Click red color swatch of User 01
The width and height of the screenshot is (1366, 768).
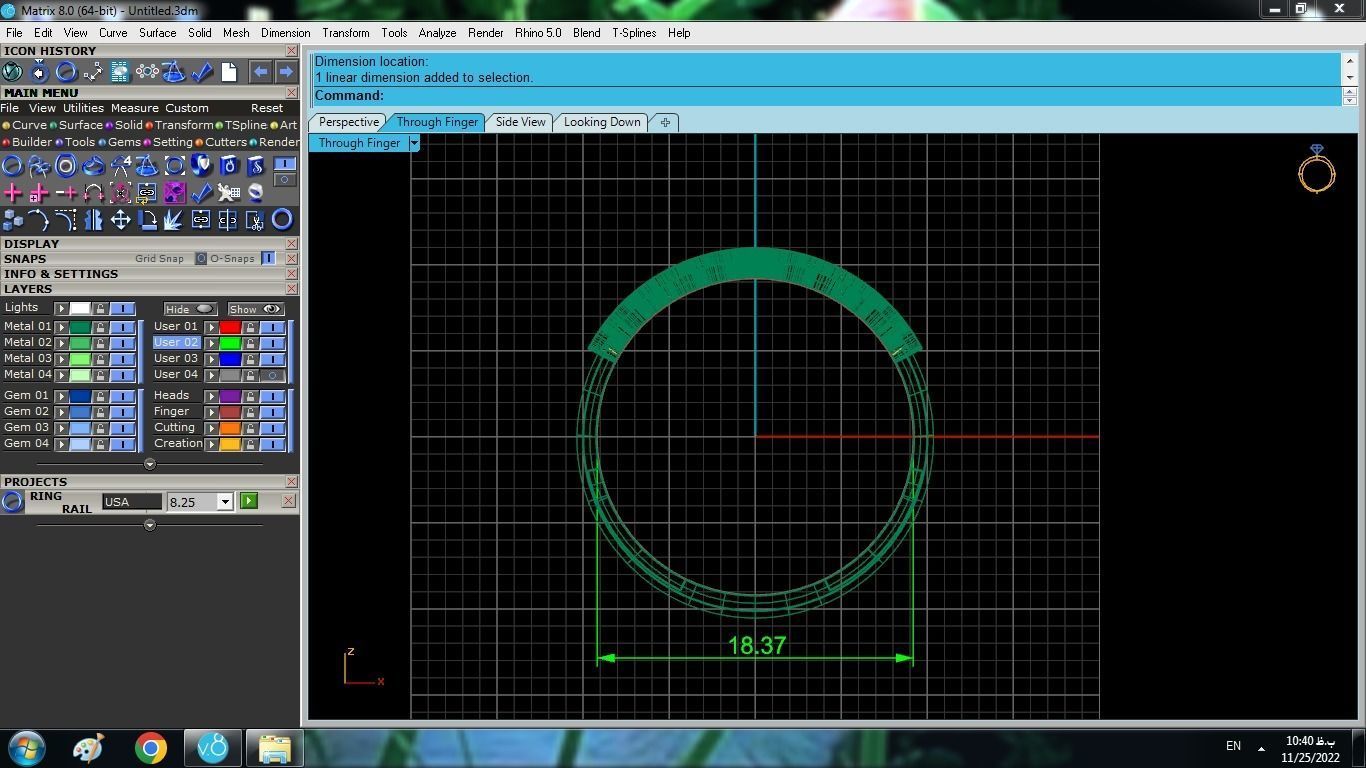230,327
